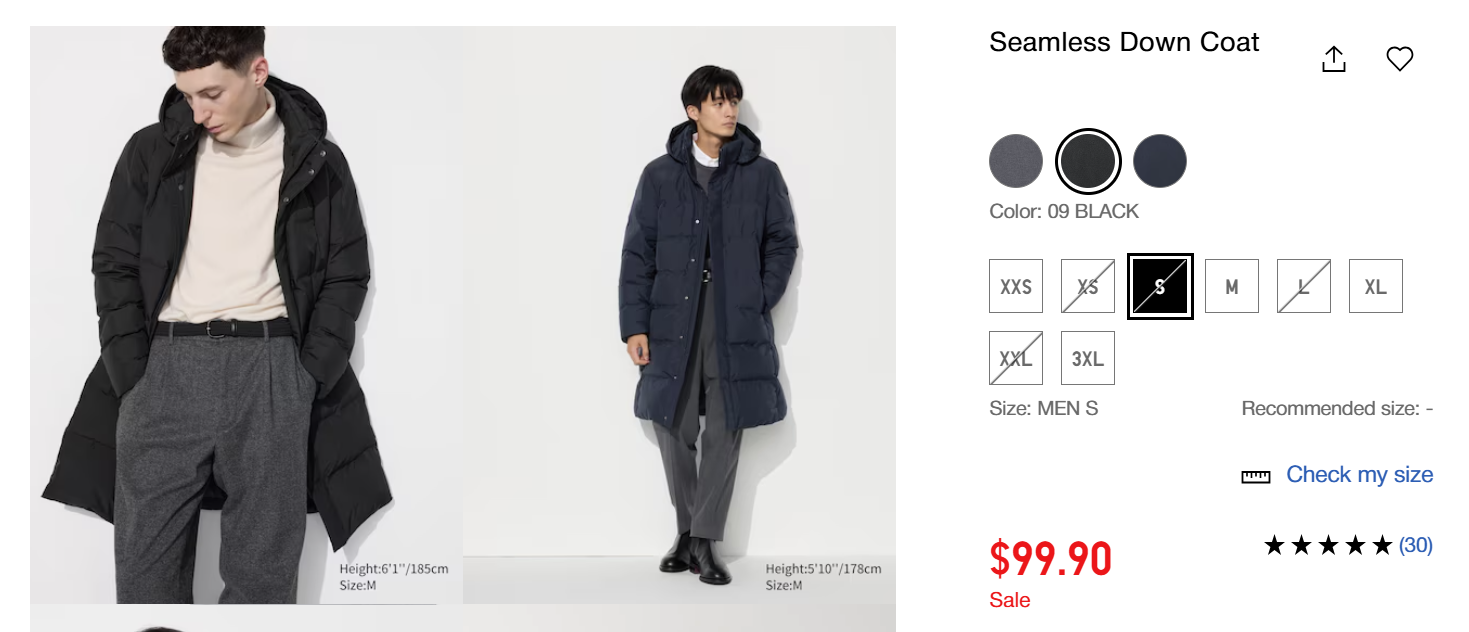The image size is (1469, 632).
Task: Choose size XXS
Action: (1015, 286)
